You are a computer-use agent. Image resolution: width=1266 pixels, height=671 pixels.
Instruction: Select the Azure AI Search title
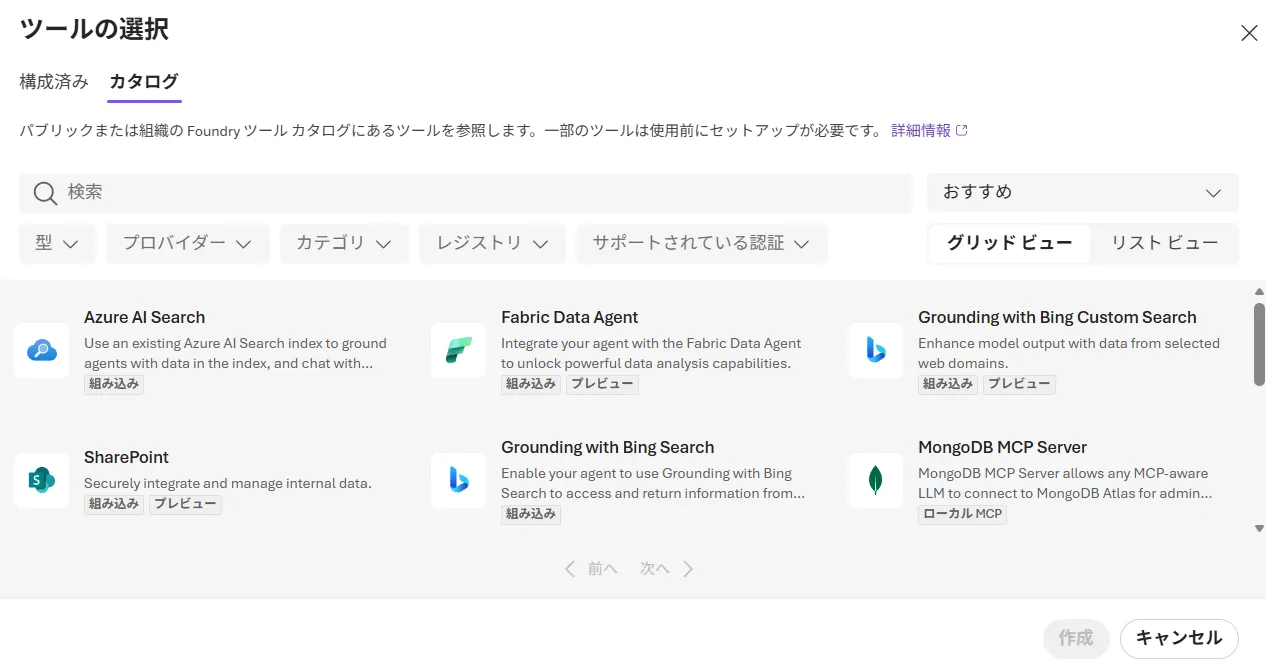(144, 317)
